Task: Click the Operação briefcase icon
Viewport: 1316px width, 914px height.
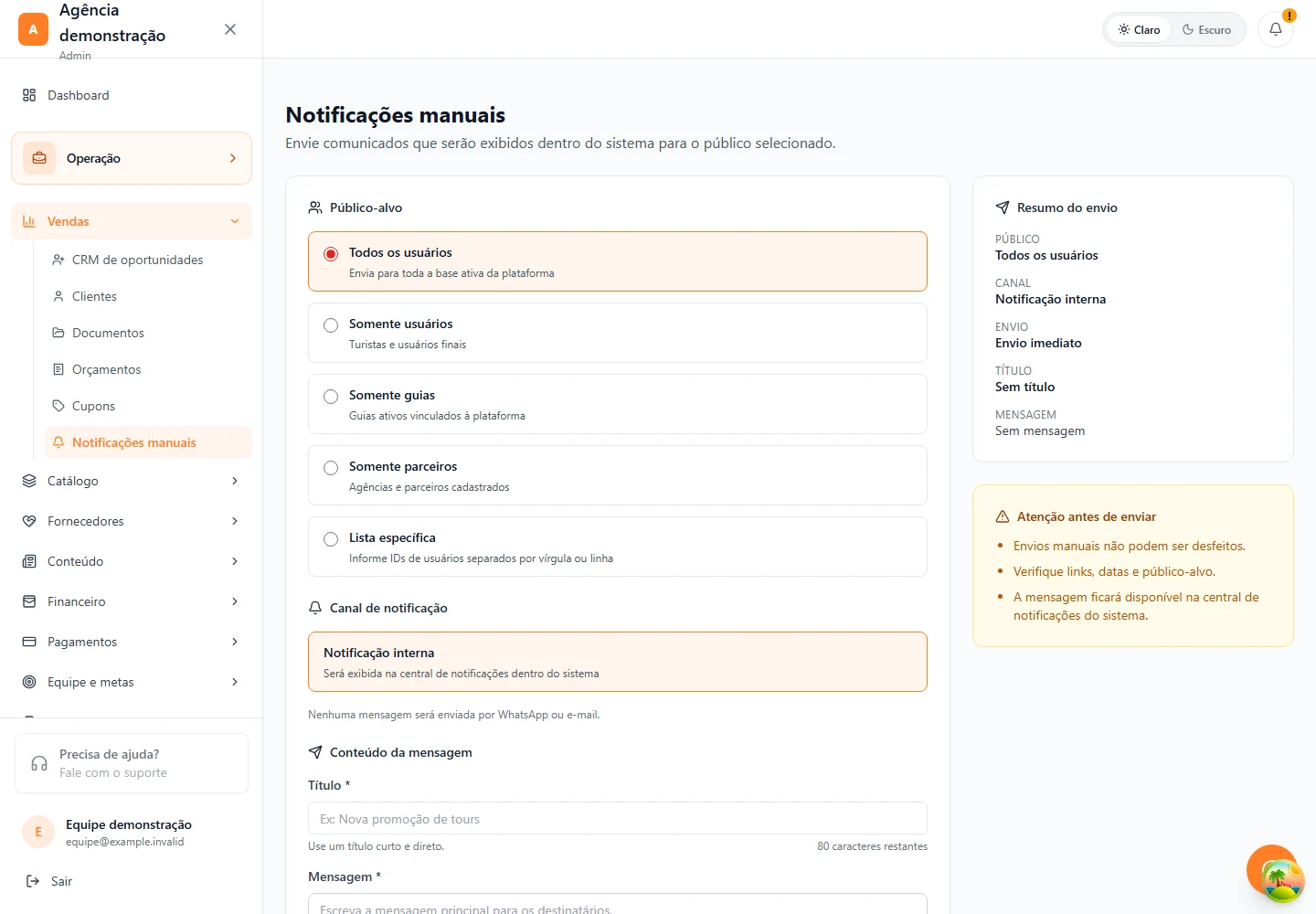Action: (39, 158)
